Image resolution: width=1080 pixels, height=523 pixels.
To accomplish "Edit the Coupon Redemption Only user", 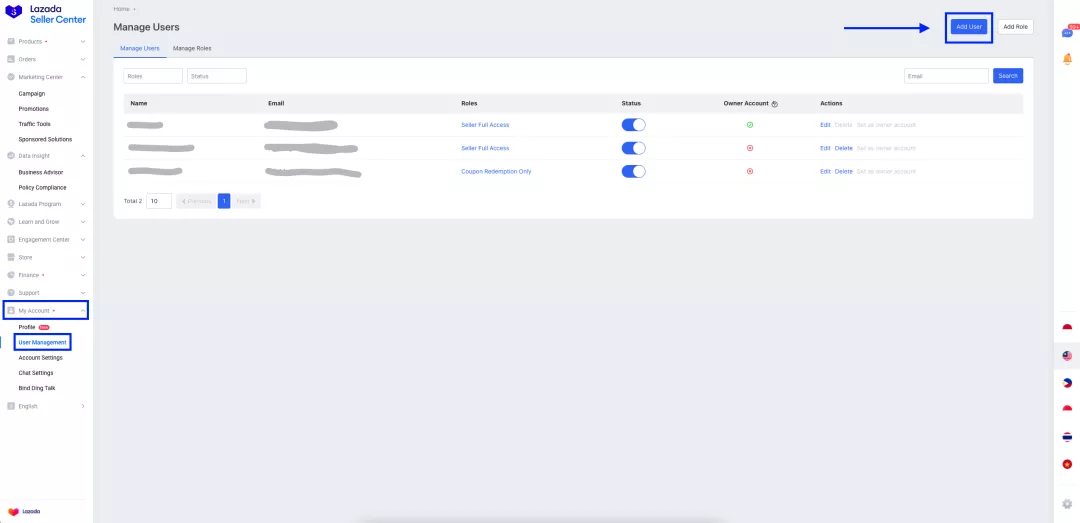I will tap(825, 171).
